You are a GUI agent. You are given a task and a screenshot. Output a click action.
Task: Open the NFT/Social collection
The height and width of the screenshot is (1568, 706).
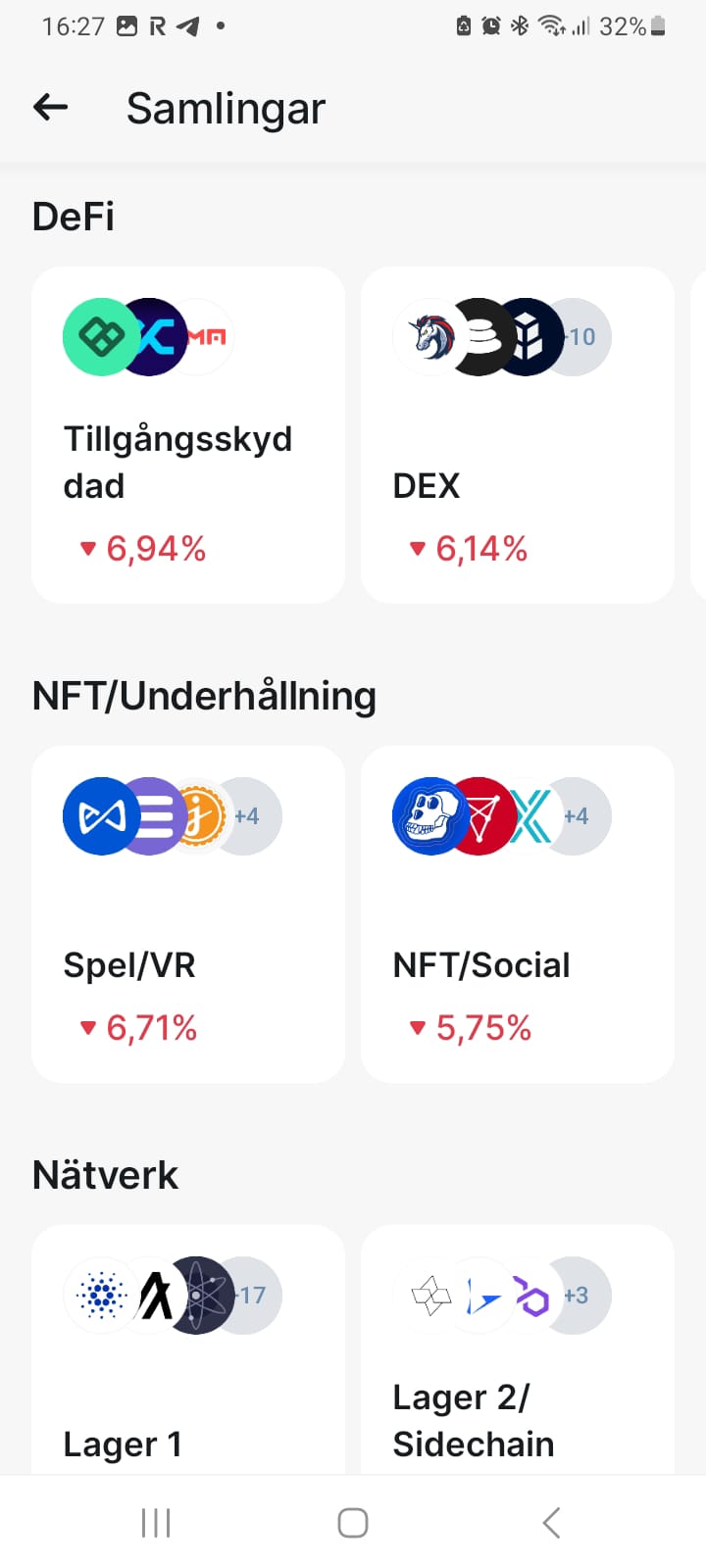click(518, 941)
